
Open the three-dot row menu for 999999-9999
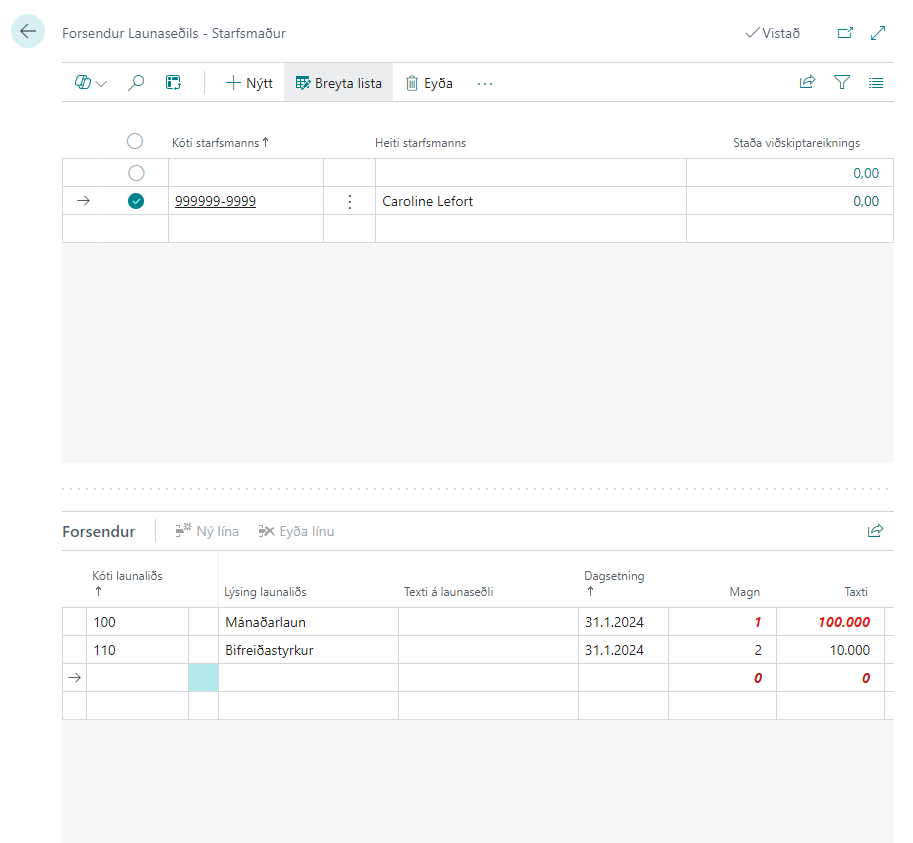point(349,202)
